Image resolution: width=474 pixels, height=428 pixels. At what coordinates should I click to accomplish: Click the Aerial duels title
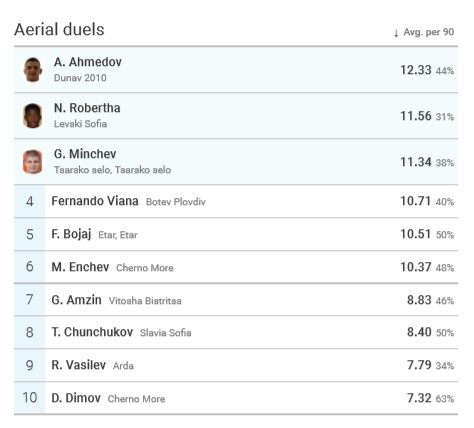tap(59, 29)
